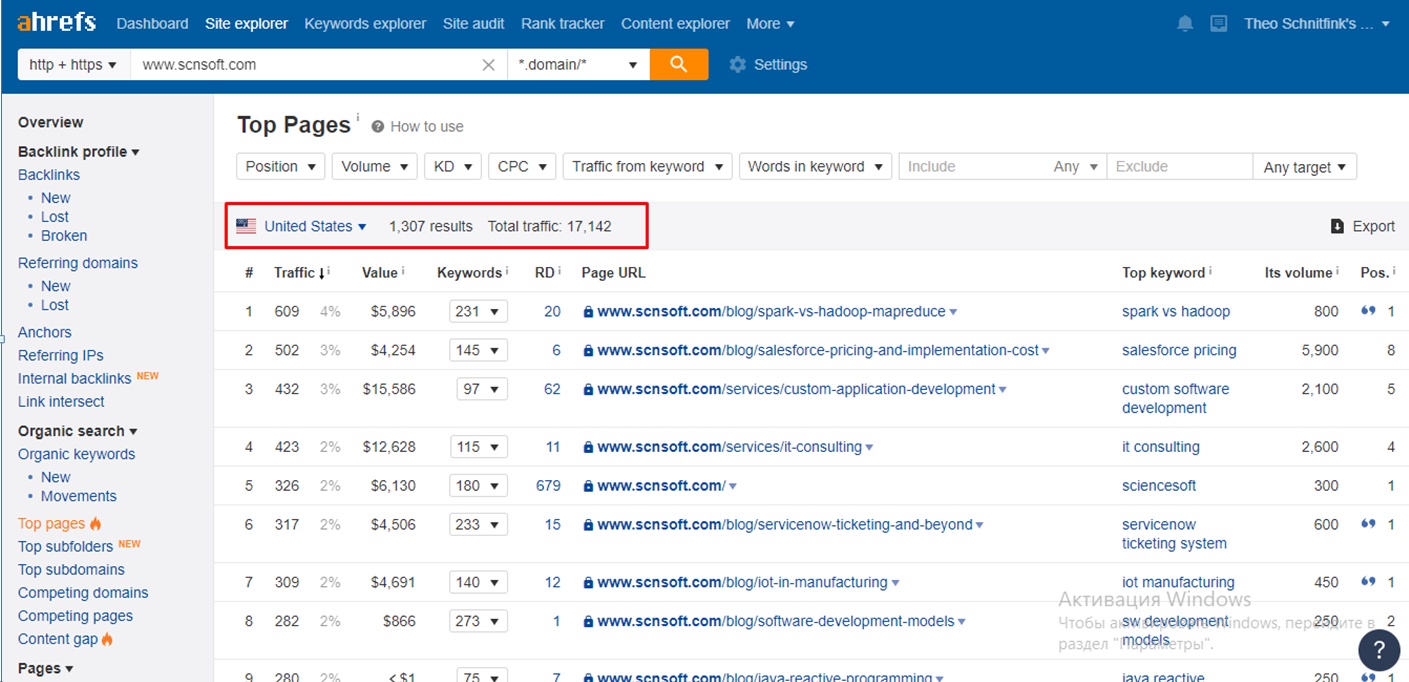Open the CPC filter dropdown
The height and width of the screenshot is (682, 1409).
pos(522,167)
